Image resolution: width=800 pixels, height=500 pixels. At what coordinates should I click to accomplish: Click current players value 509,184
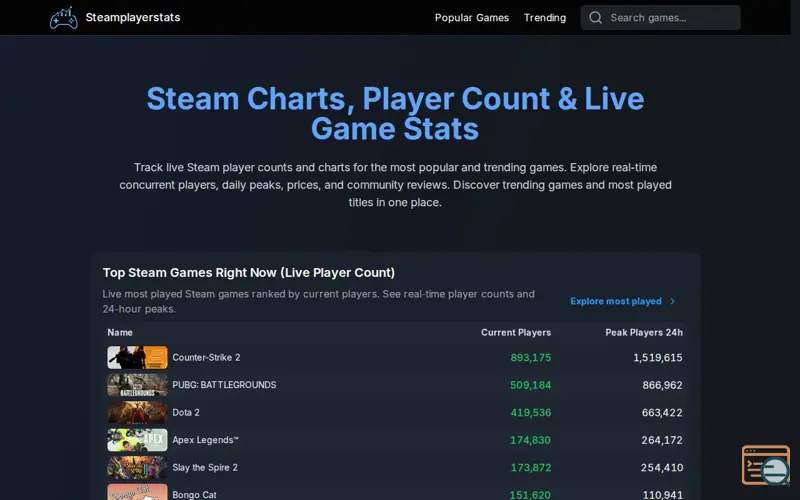coord(531,386)
